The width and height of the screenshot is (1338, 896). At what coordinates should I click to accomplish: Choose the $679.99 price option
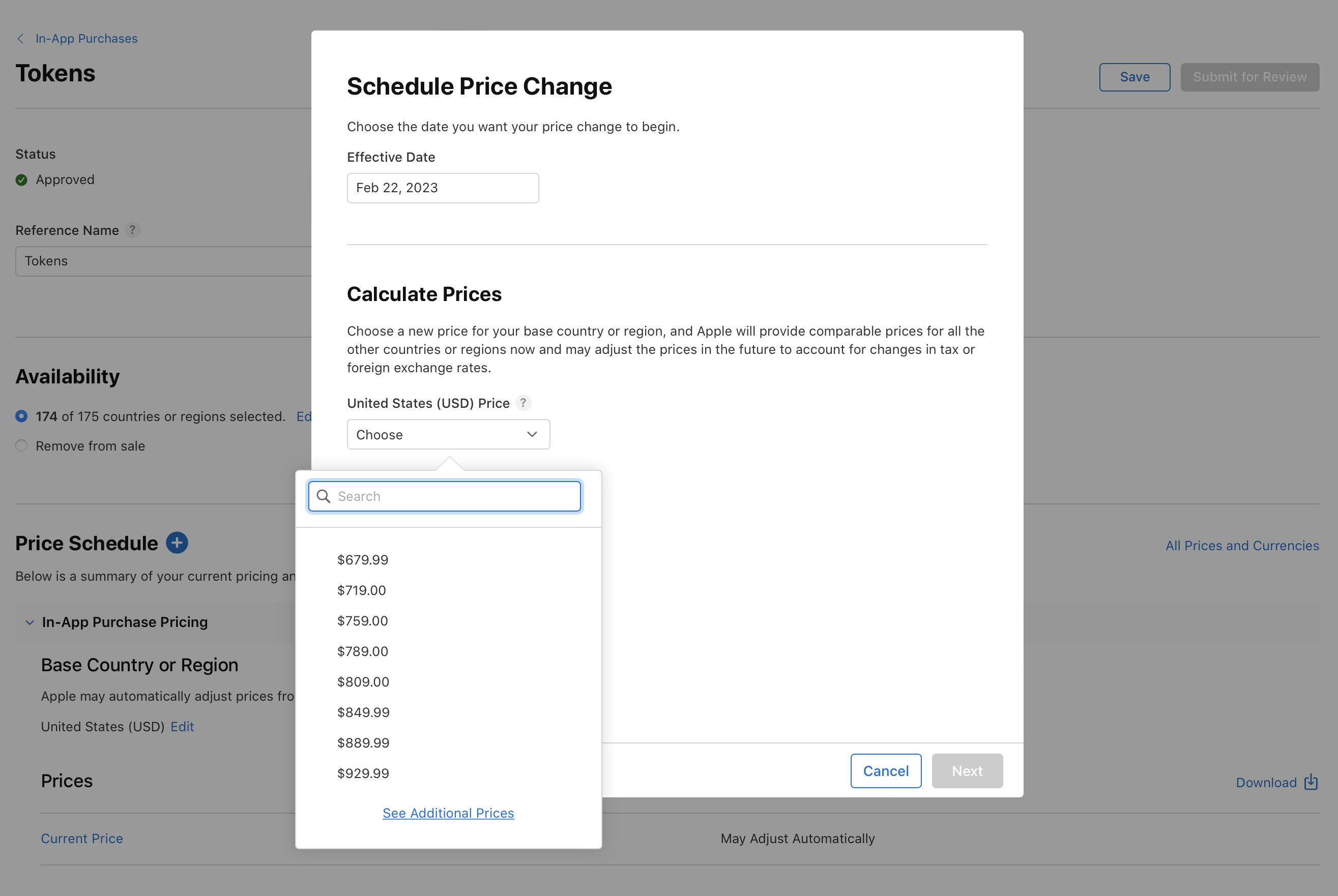pyautogui.click(x=363, y=559)
